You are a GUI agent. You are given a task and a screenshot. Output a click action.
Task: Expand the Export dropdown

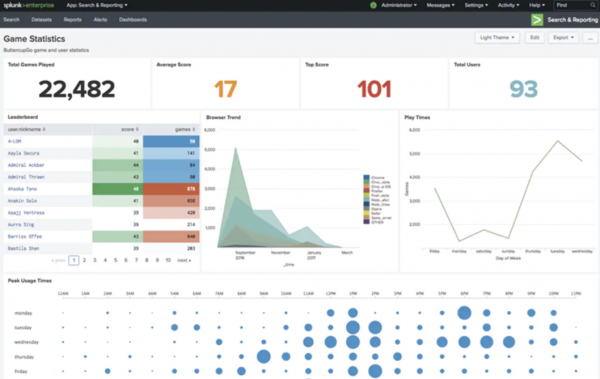(x=563, y=38)
